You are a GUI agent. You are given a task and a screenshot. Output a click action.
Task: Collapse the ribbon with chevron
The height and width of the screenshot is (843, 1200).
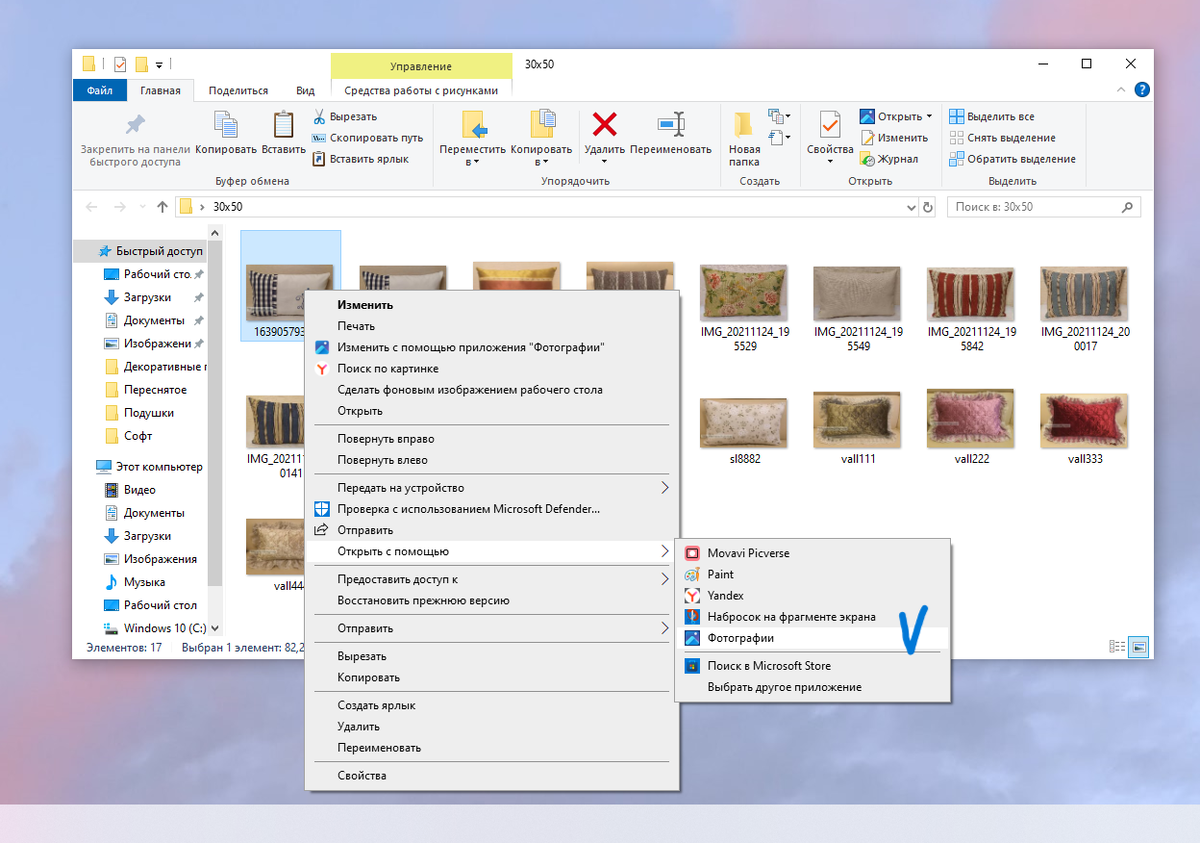(x=1122, y=90)
